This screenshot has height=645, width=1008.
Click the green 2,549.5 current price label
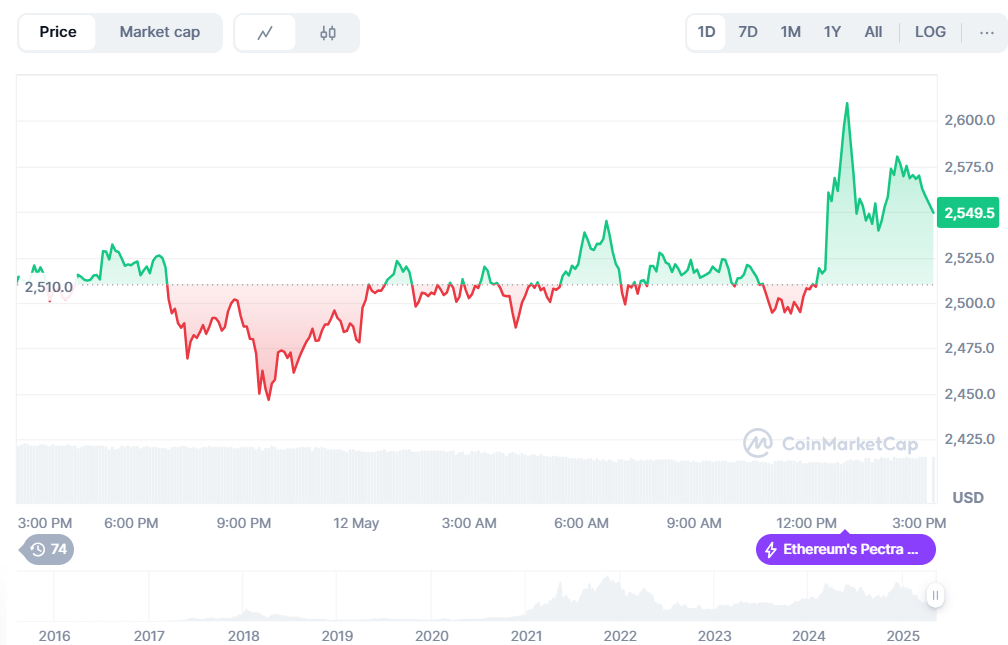[969, 212]
